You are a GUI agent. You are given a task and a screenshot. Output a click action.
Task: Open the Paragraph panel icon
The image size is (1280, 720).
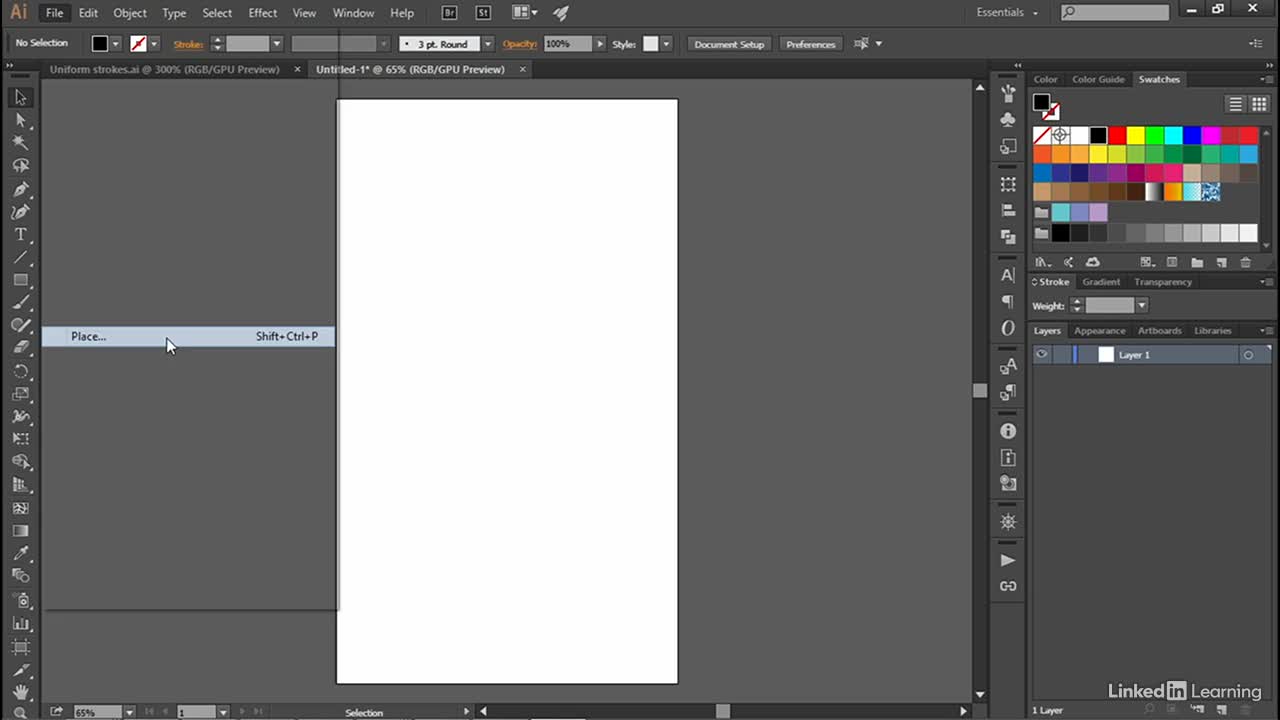coord(1008,301)
